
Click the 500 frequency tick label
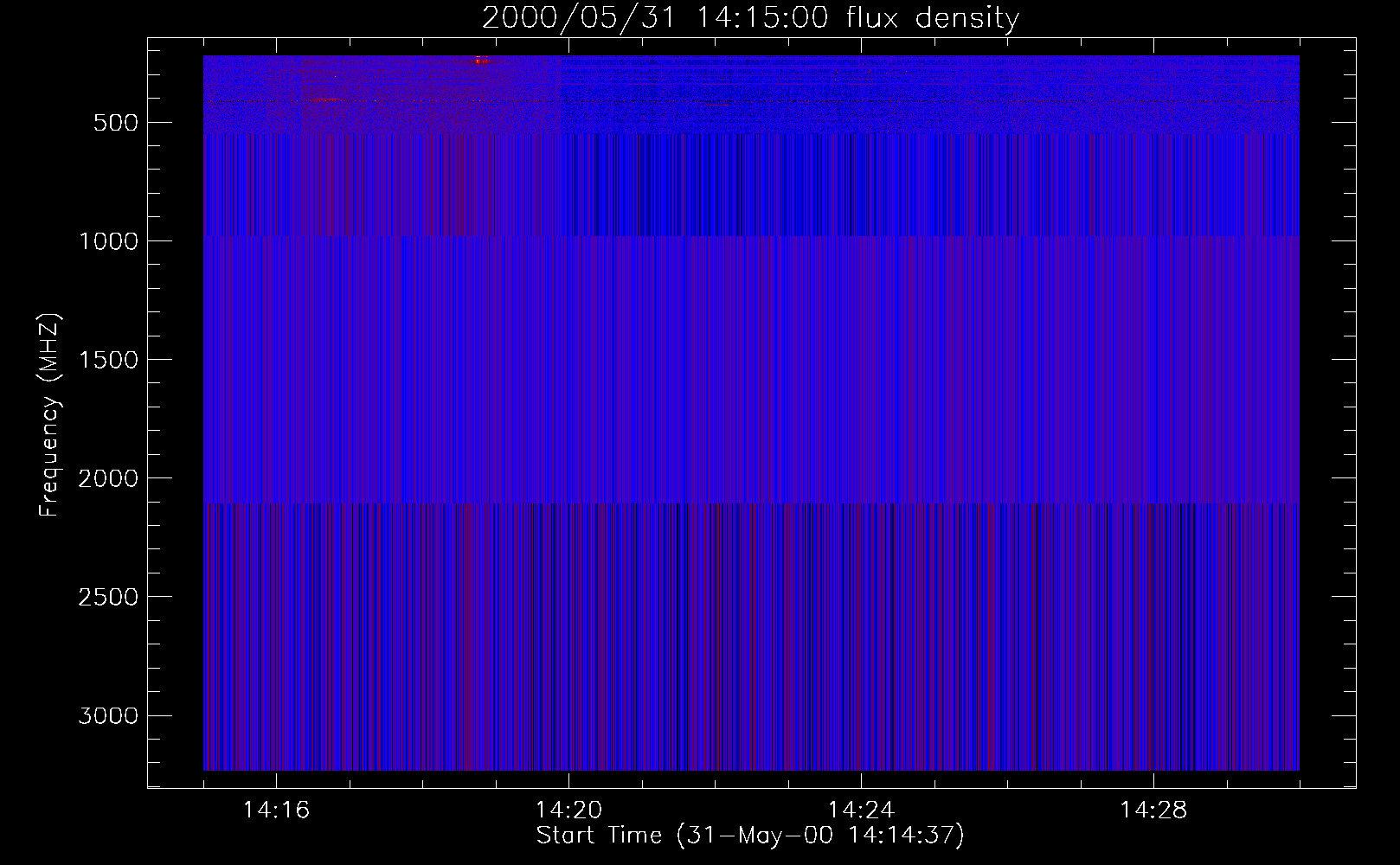116,123
